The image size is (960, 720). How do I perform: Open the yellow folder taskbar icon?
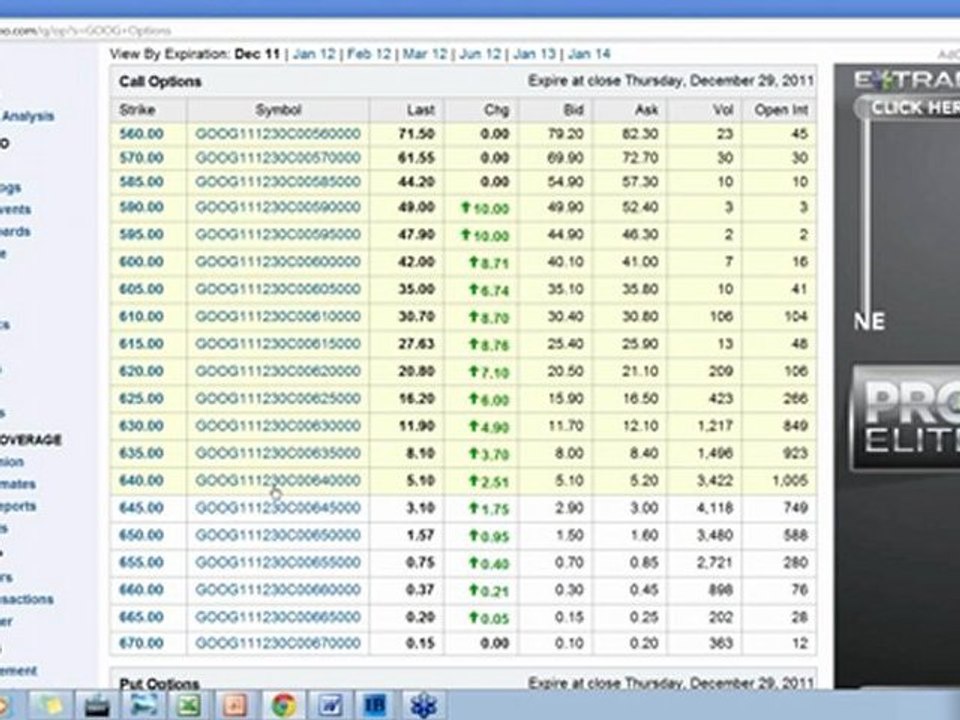tap(49, 705)
